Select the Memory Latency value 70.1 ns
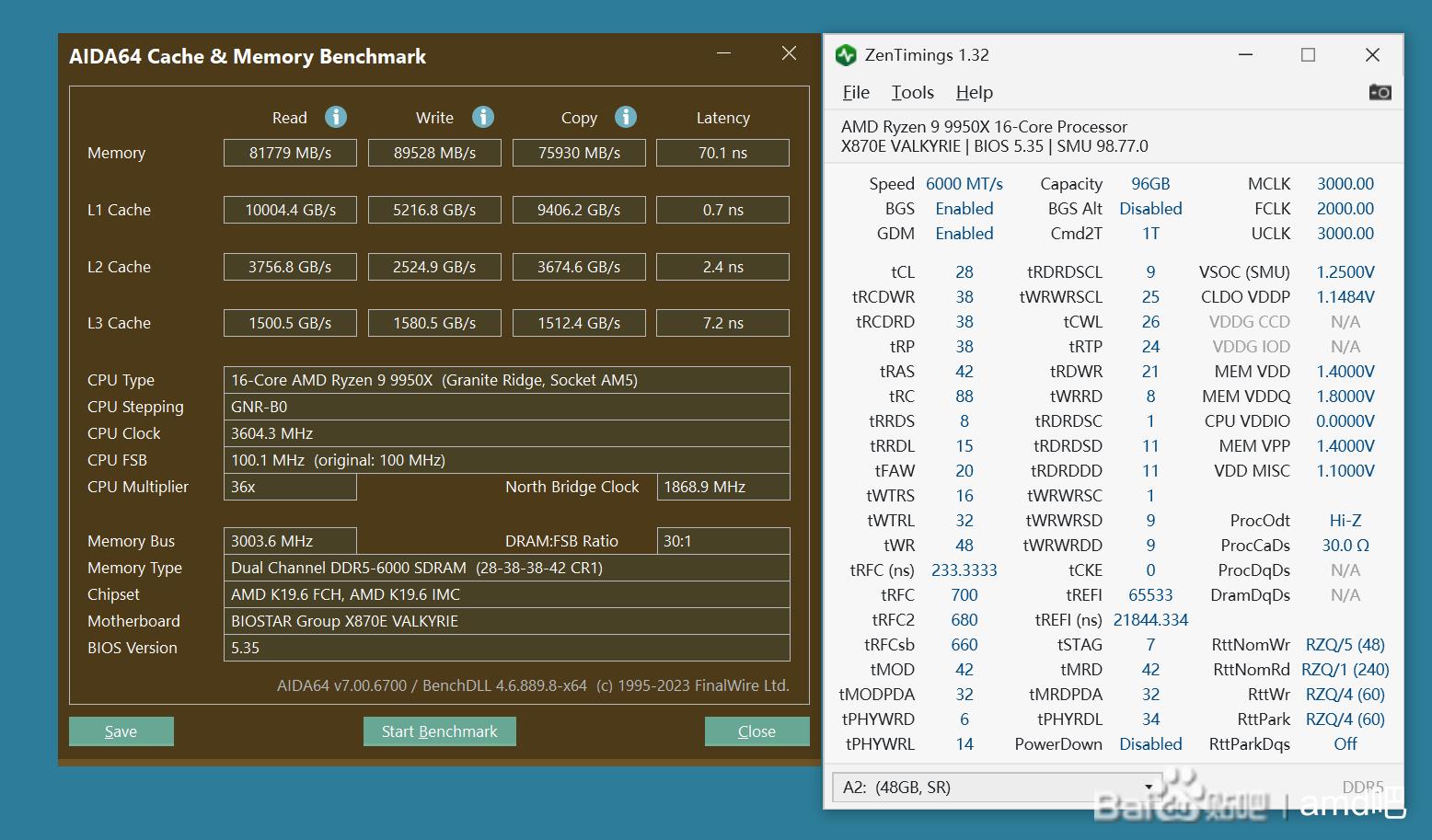The width and height of the screenshot is (1432, 840). [x=722, y=153]
